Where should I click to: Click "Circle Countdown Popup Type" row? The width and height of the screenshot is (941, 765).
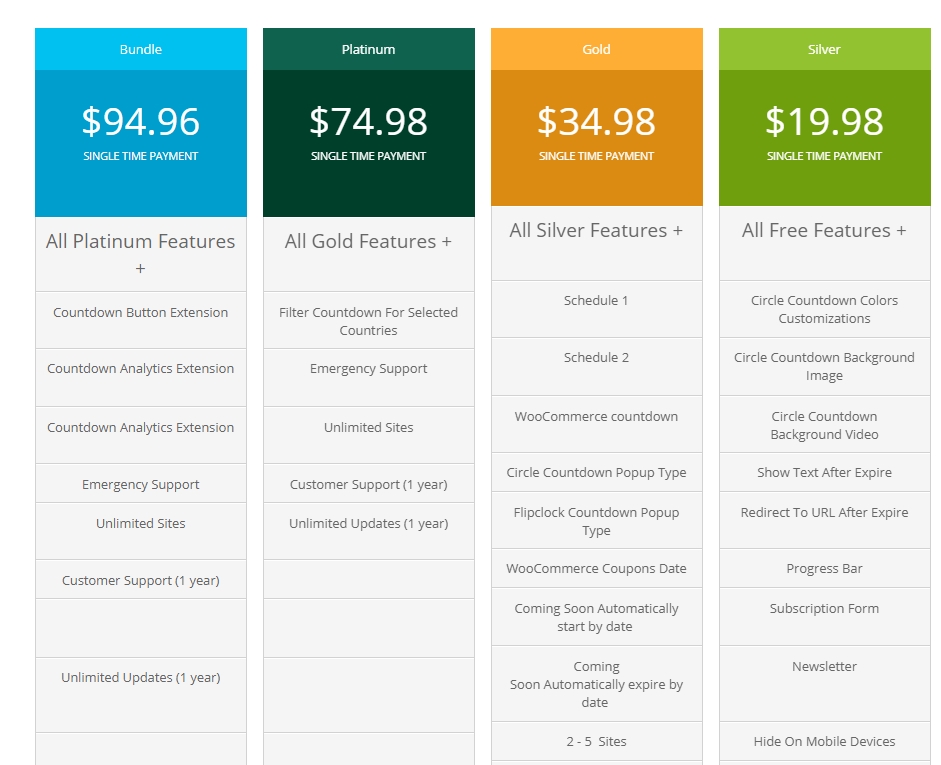point(597,472)
